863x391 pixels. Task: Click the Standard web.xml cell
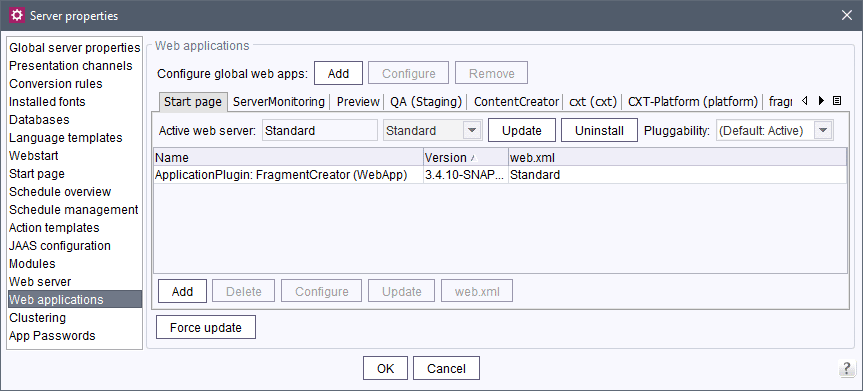[678, 175]
